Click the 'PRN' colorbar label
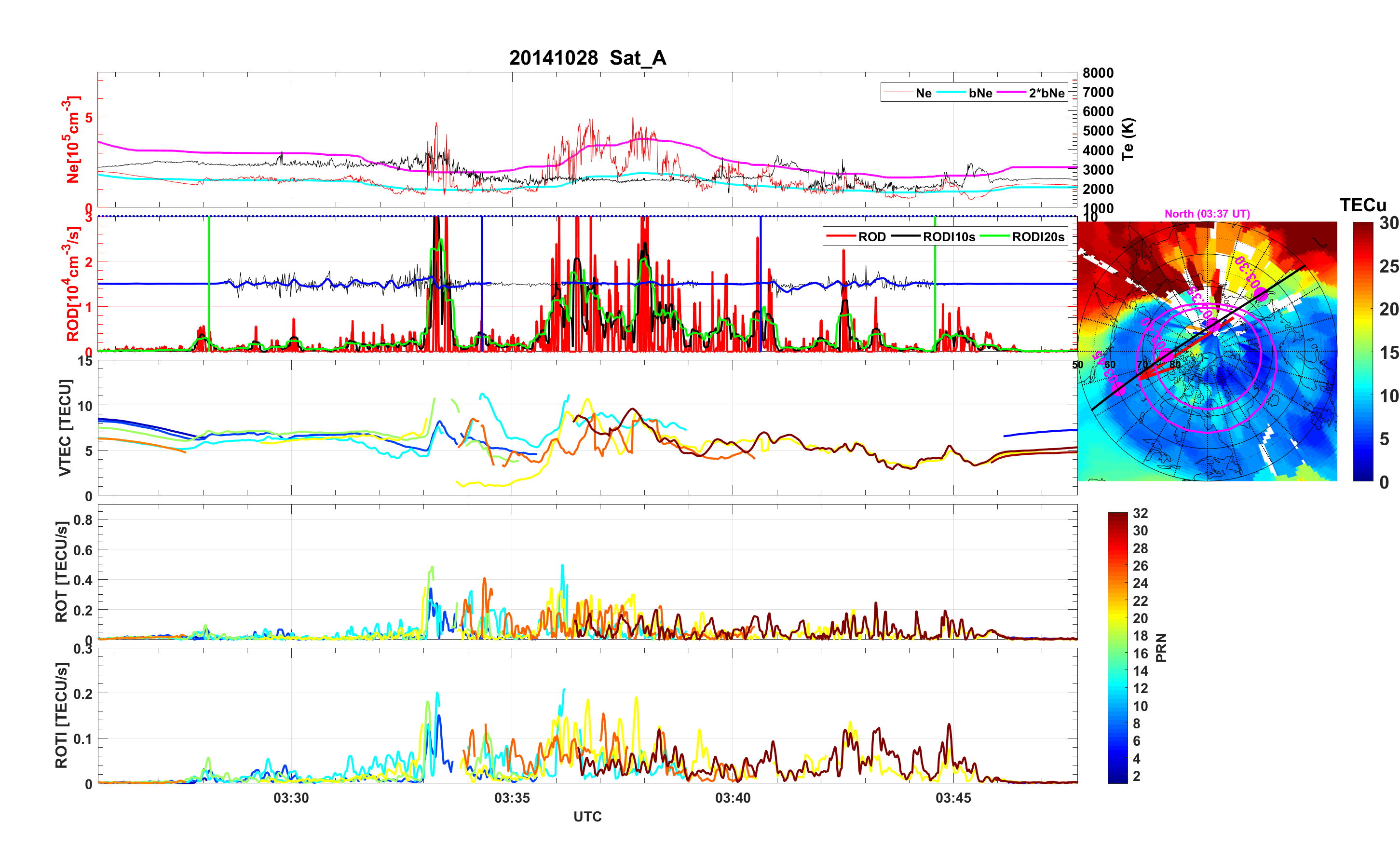Screen dimensions: 1400x847 point(1161,647)
